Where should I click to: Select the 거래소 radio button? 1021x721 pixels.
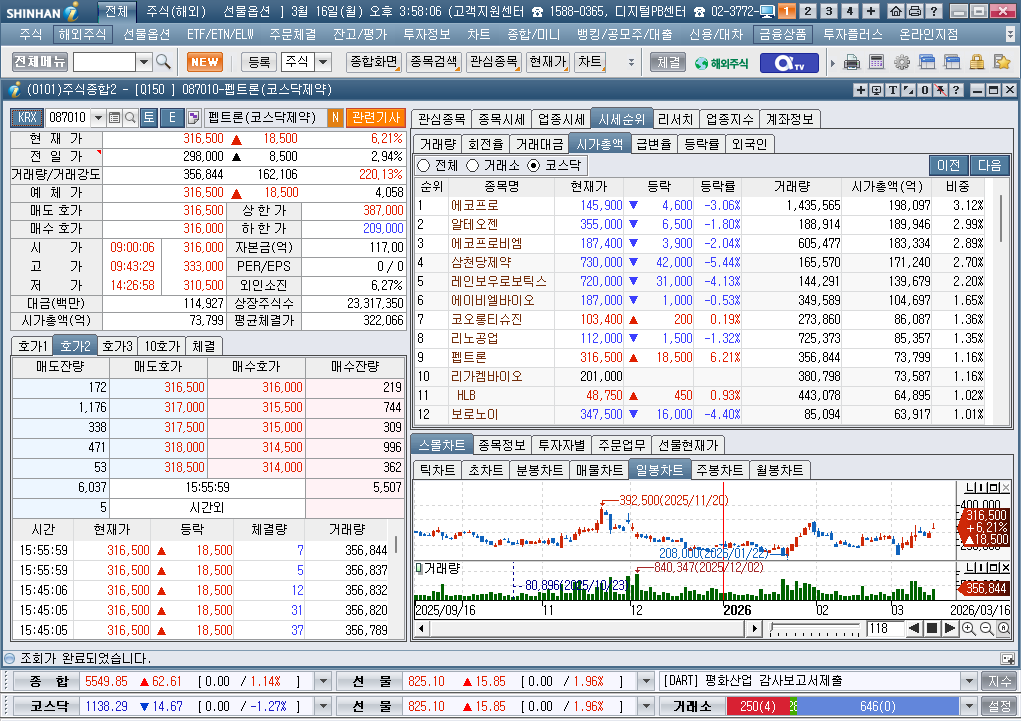point(473,165)
